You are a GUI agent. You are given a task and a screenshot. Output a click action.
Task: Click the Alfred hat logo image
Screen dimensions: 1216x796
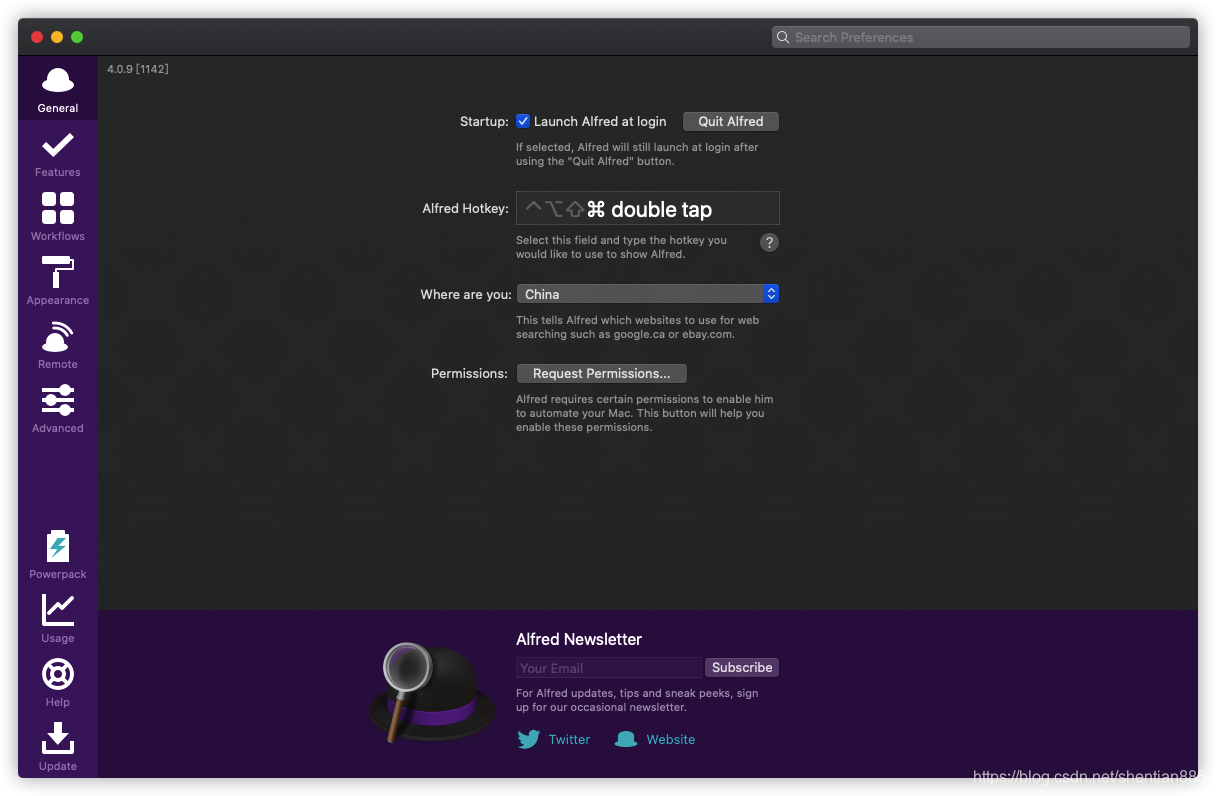click(431, 693)
